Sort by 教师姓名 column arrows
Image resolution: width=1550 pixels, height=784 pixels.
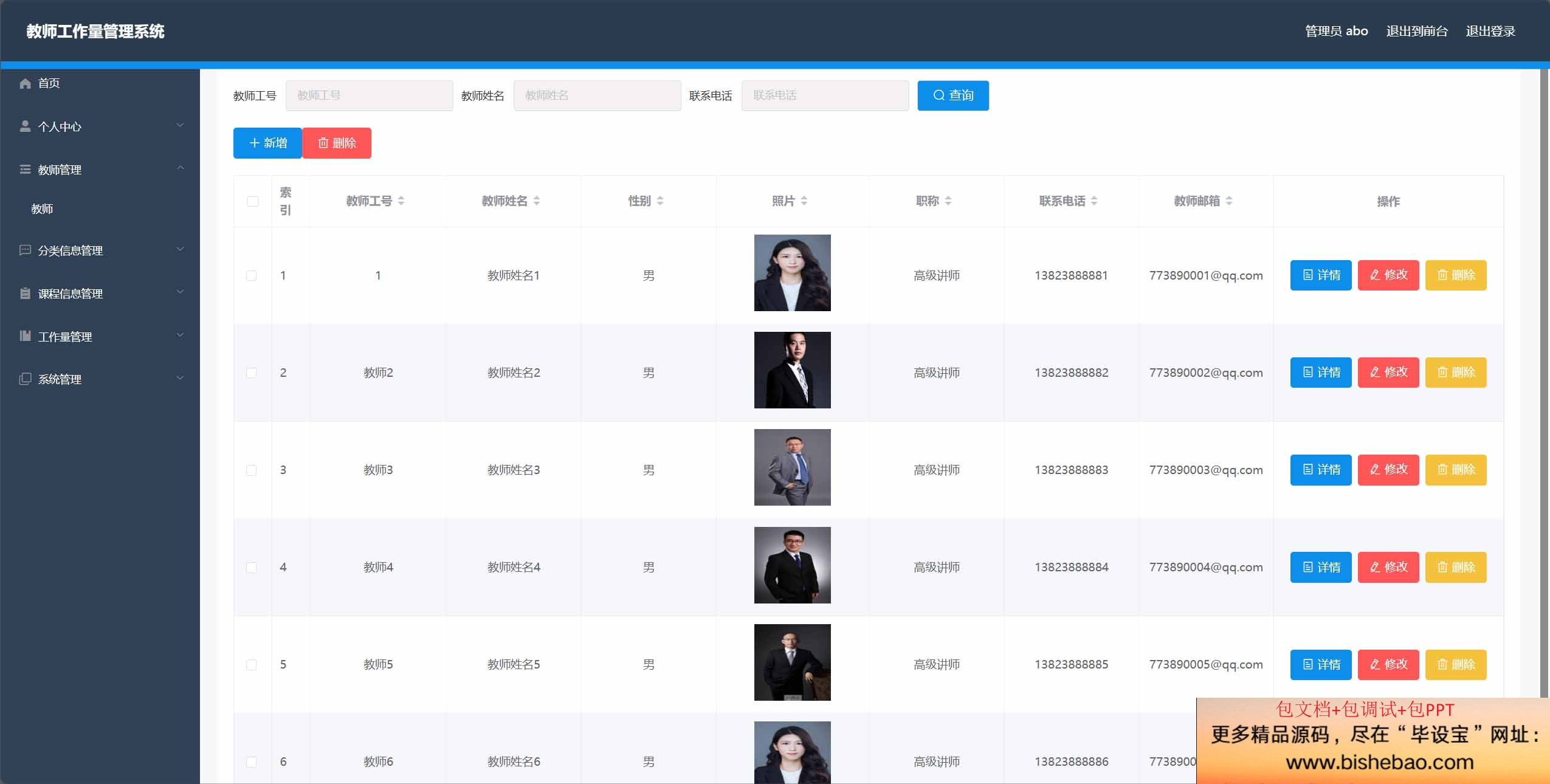pyautogui.click(x=537, y=201)
